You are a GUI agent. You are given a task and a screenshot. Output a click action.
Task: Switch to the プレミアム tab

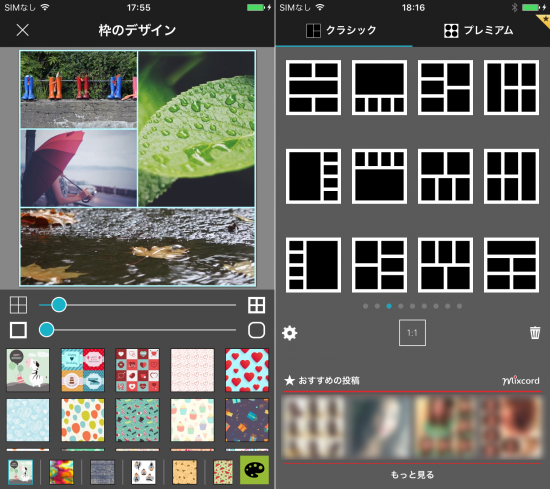click(x=478, y=31)
